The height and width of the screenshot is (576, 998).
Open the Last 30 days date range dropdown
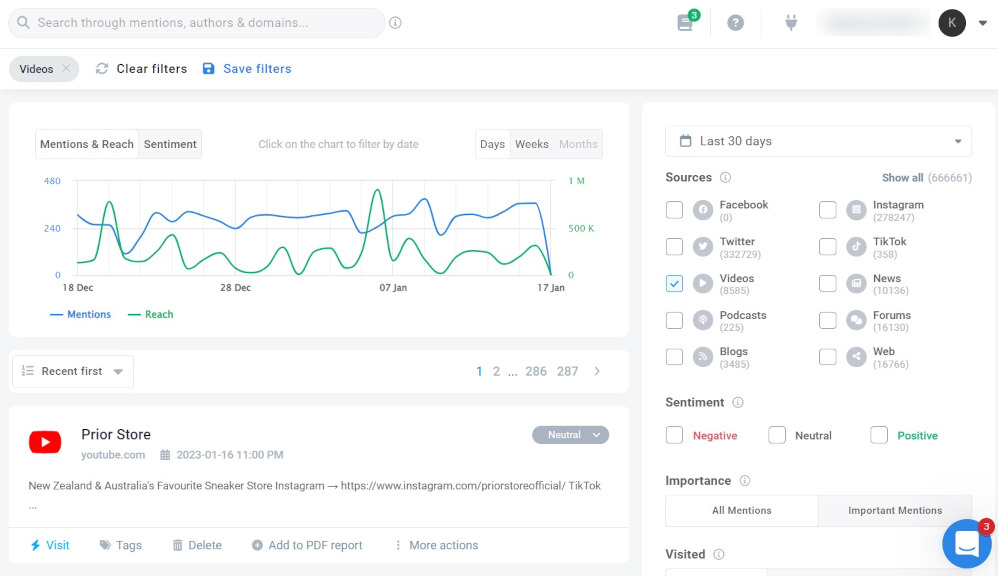pyautogui.click(x=818, y=141)
